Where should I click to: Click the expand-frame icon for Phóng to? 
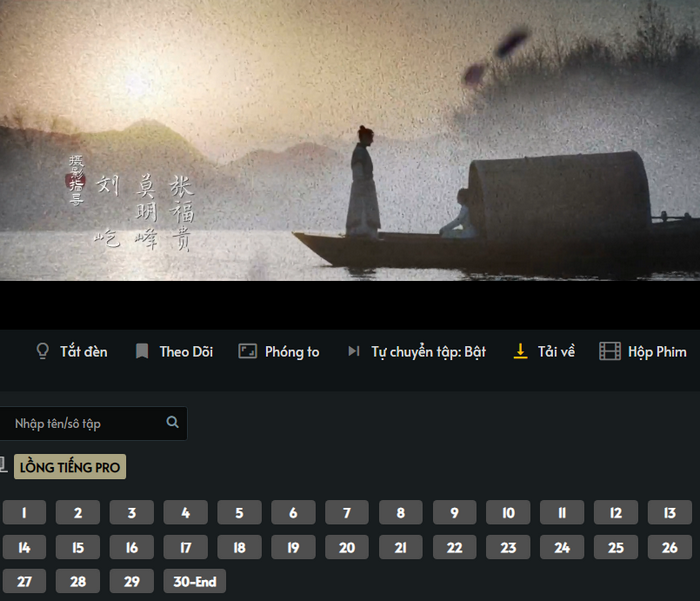click(247, 351)
